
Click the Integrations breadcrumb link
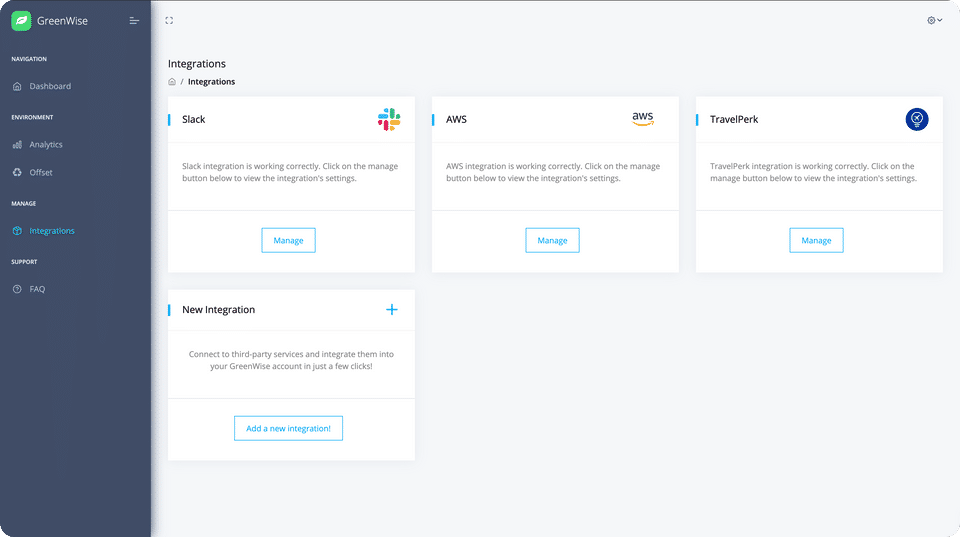click(212, 82)
